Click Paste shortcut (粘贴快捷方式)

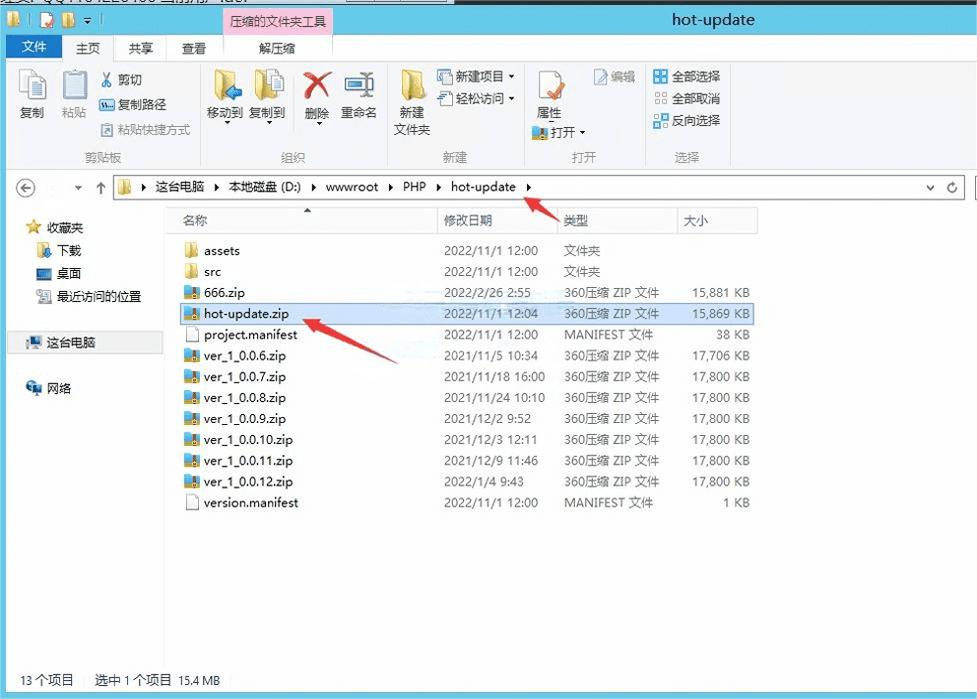[x=145, y=130]
